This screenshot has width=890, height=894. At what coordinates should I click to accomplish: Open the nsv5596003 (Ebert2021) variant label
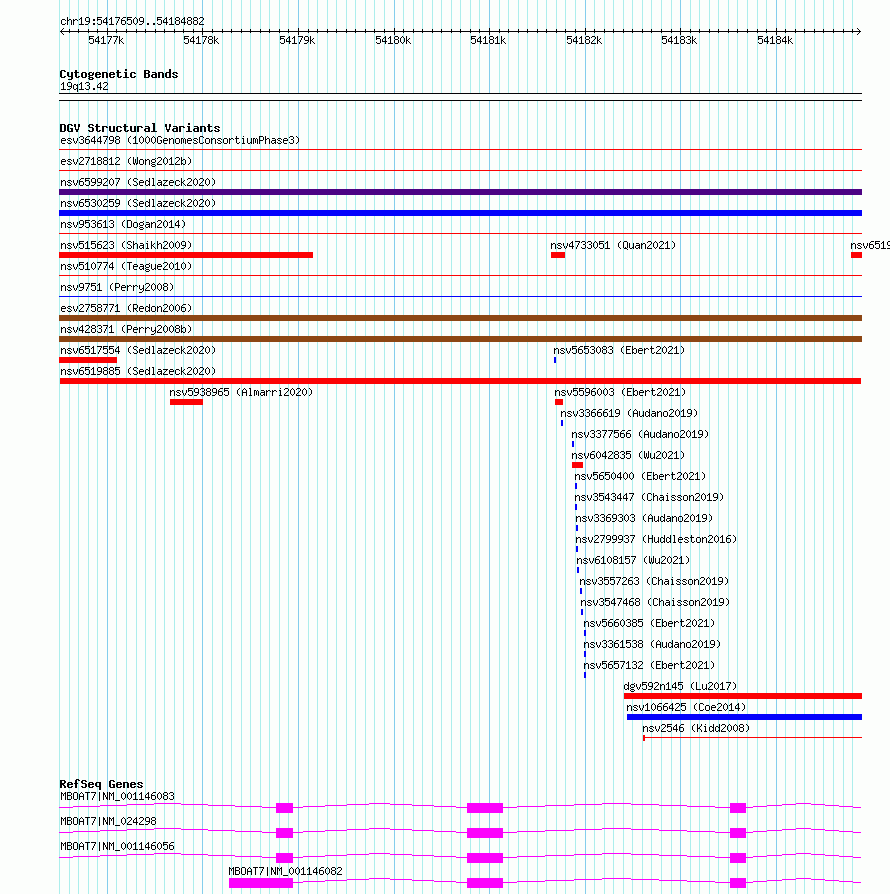pyautogui.click(x=620, y=392)
